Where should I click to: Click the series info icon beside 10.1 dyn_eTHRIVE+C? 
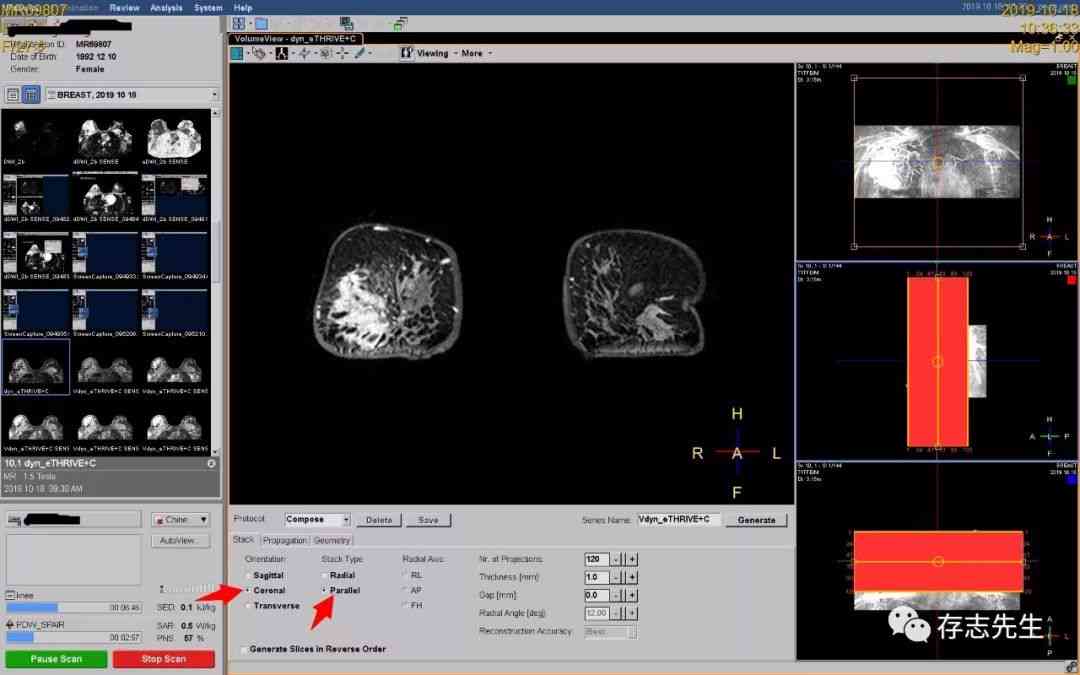tap(211, 464)
